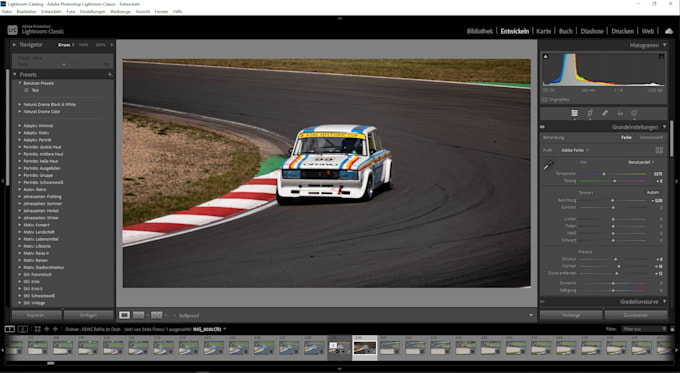This screenshot has height=373, width=680.
Task: Enable Originalfoto checkbox under histogram
Action: 545,100
